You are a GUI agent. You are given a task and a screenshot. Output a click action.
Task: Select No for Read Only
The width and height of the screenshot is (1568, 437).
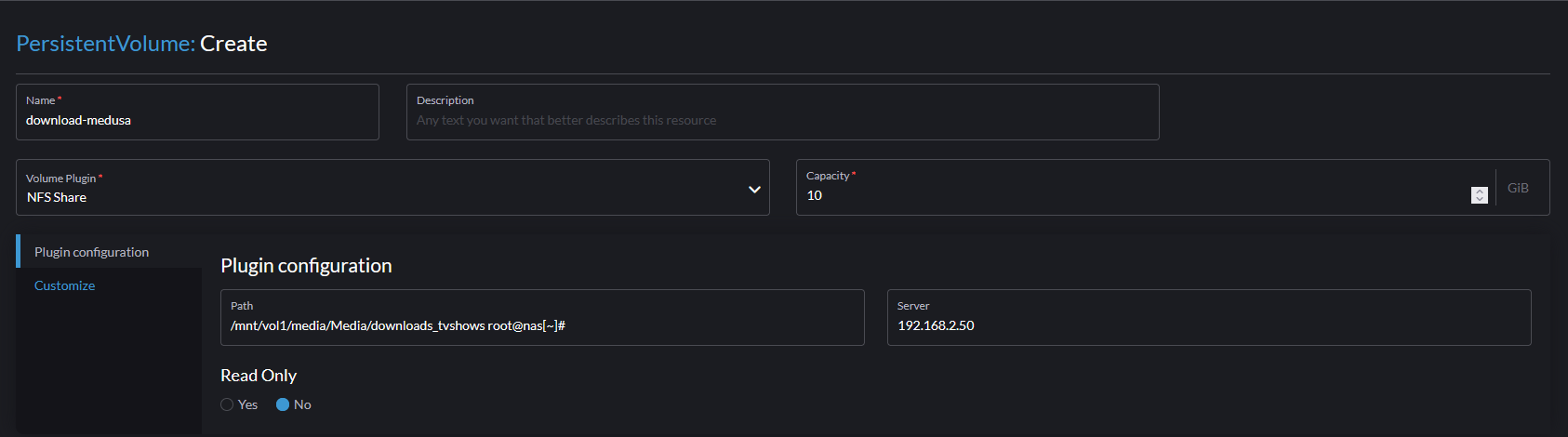(x=283, y=404)
